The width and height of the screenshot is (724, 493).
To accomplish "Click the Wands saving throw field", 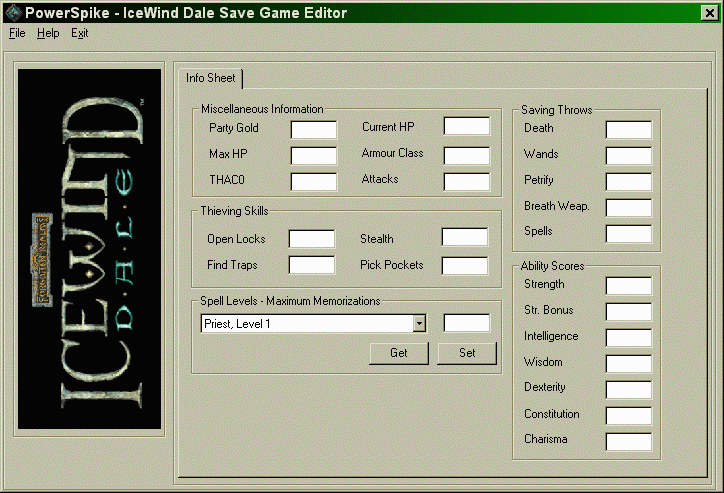I will pyautogui.click(x=628, y=156).
